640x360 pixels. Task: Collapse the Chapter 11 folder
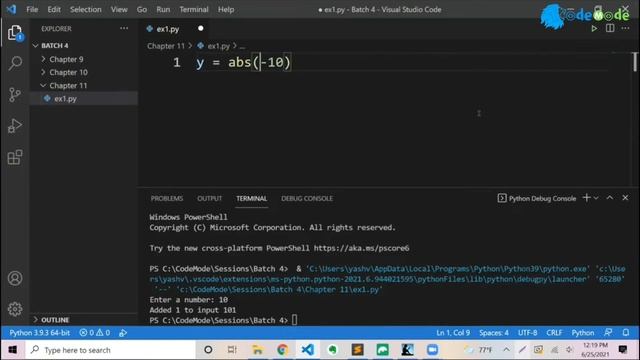(68, 85)
